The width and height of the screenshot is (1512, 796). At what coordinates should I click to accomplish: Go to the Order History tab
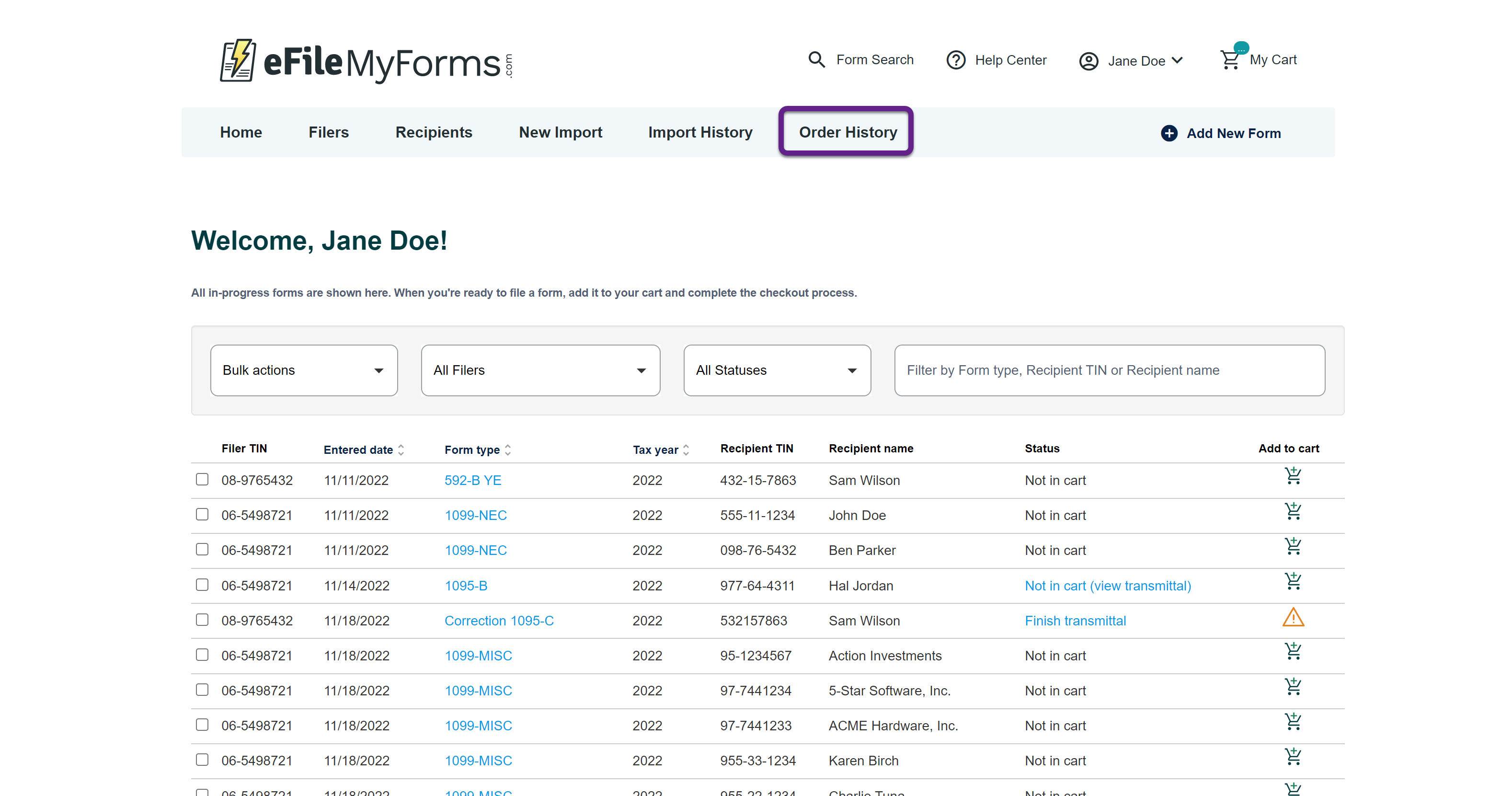(848, 132)
